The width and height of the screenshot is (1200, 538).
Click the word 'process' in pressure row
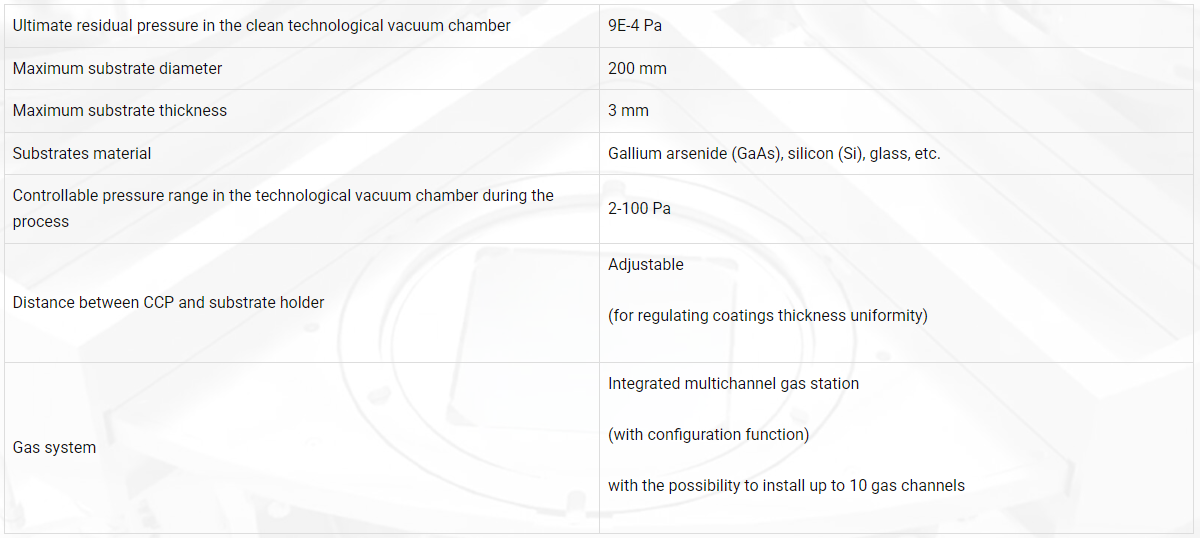point(41,222)
